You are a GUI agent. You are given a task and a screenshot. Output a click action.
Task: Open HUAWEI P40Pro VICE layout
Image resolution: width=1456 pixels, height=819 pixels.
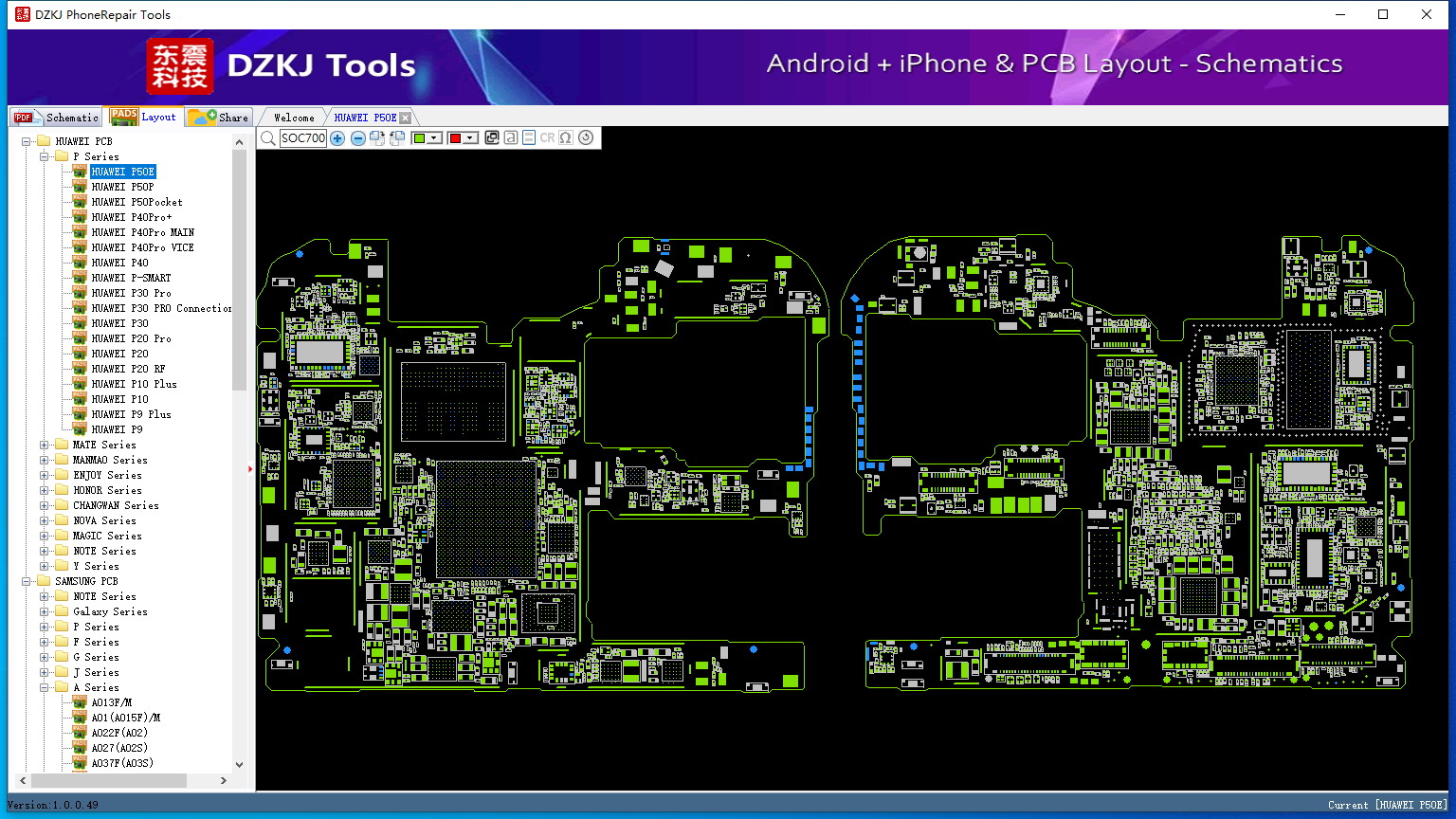pos(143,247)
